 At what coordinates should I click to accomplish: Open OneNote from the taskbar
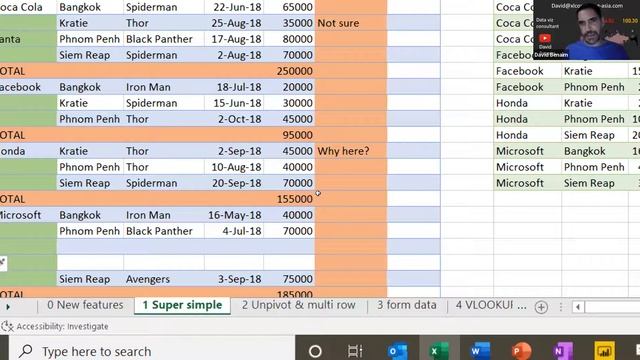[x=562, y=351]
